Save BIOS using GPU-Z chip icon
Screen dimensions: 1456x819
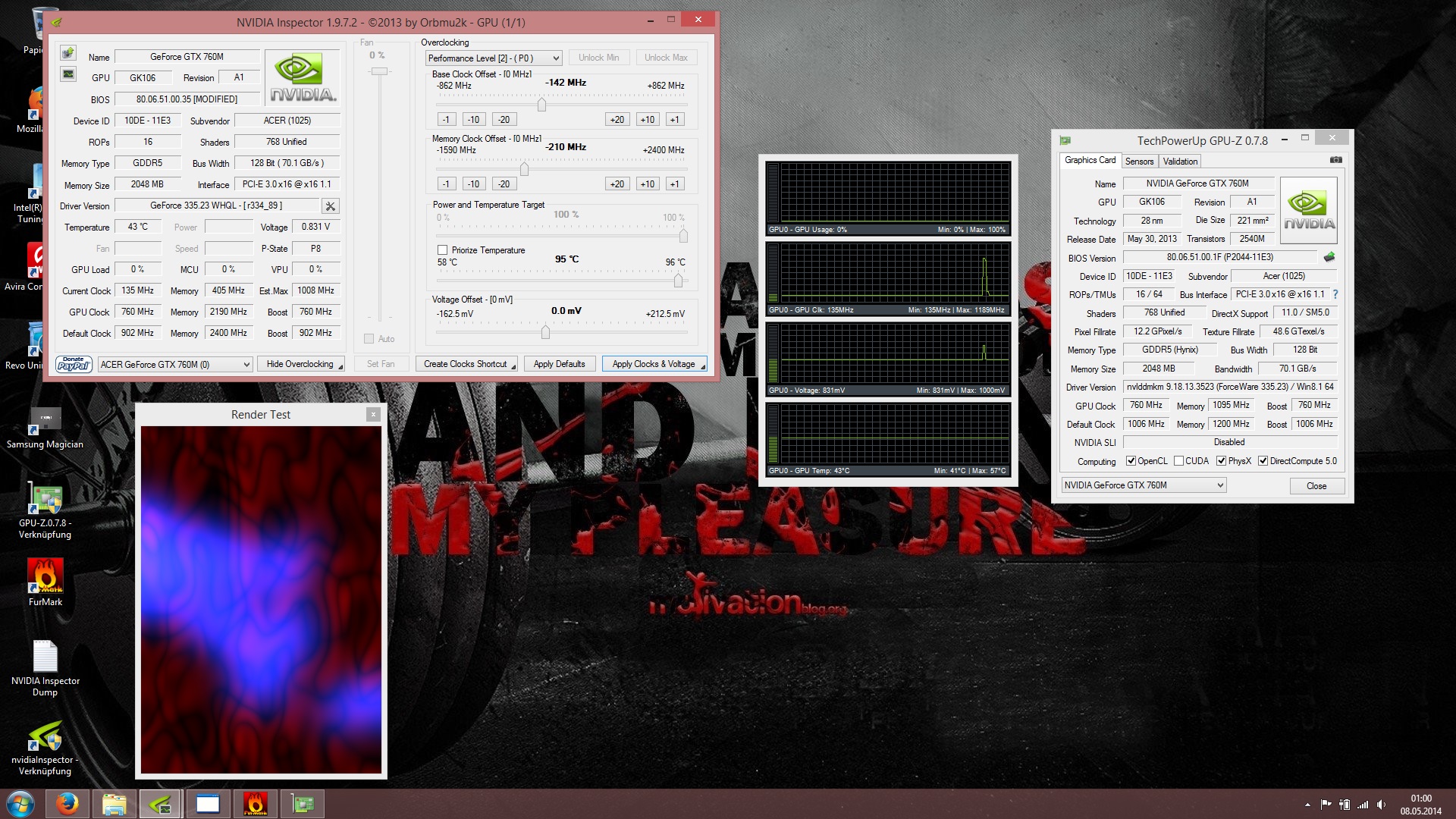point(1329,257)
